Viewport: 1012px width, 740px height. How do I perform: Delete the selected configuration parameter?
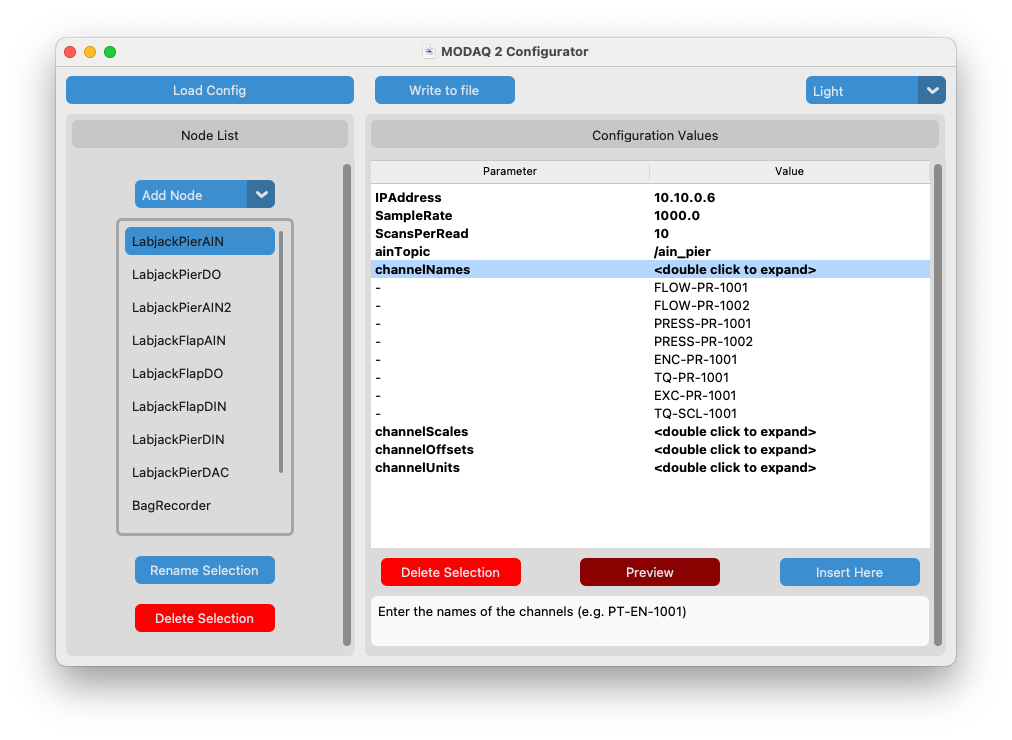pos(450,572)
